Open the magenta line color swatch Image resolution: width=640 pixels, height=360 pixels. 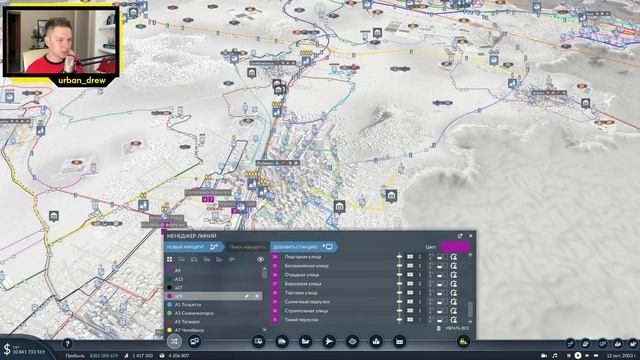(455, 247)
